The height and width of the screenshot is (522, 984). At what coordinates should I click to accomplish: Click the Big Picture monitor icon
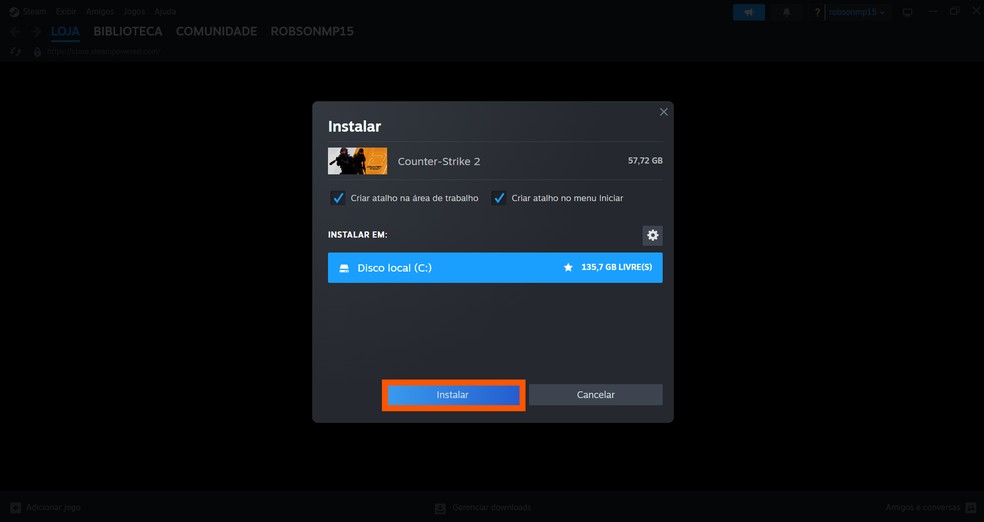(x=907, y=12)
